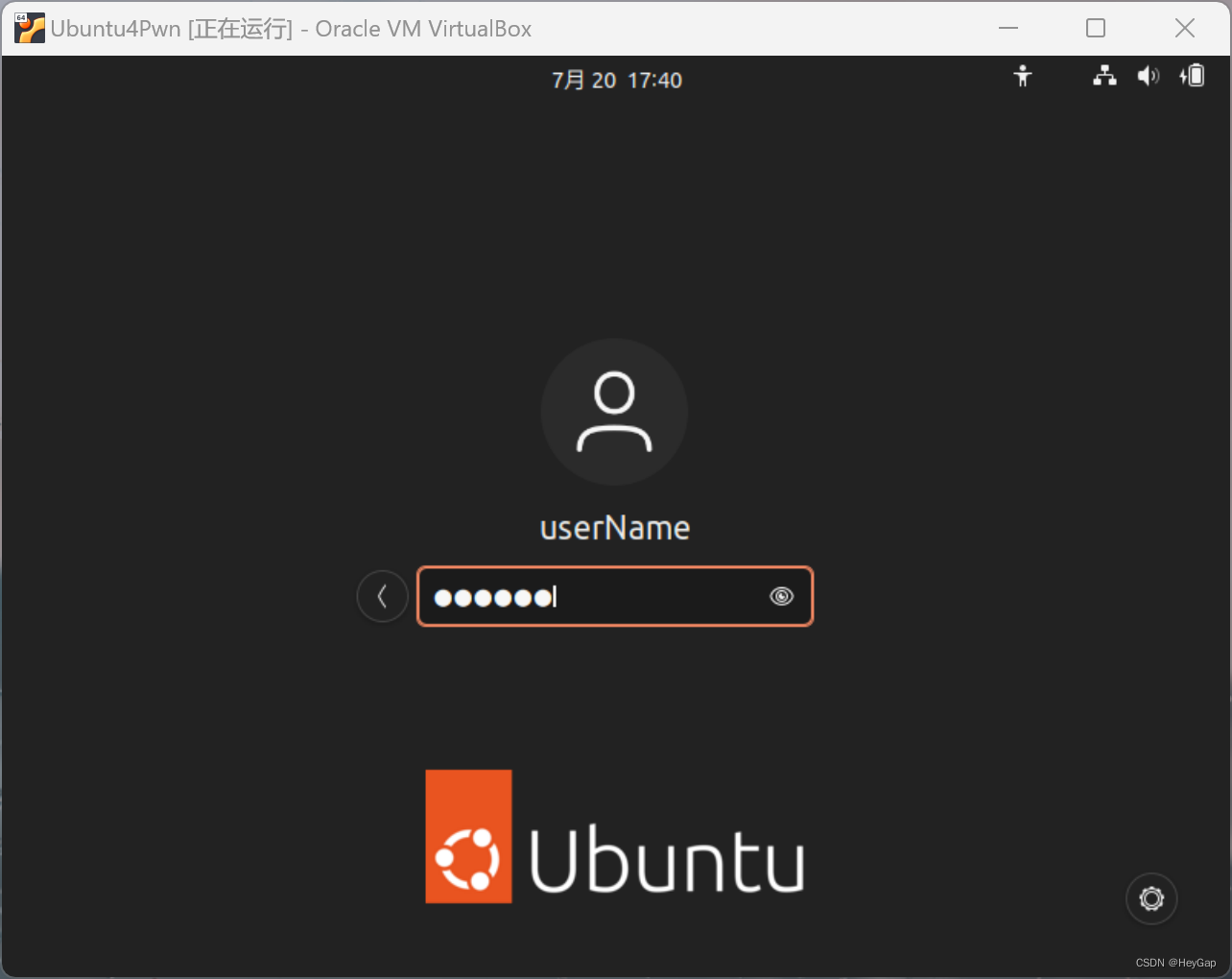
Task: Return to user selection with the back chevron
Action: (x=382, y=596)
